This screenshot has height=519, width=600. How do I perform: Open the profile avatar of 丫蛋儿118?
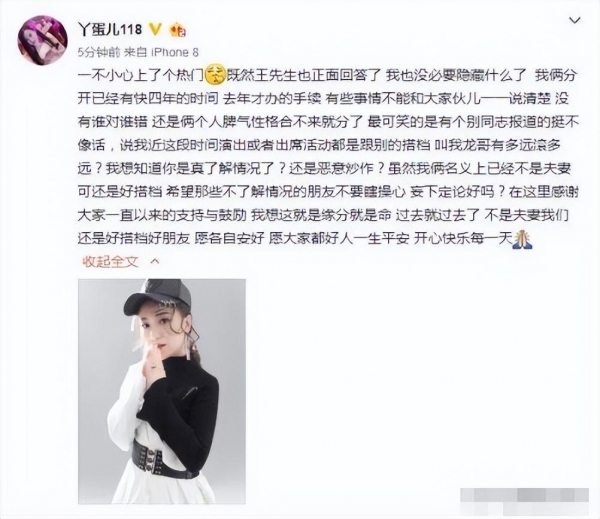click(42, 40)
